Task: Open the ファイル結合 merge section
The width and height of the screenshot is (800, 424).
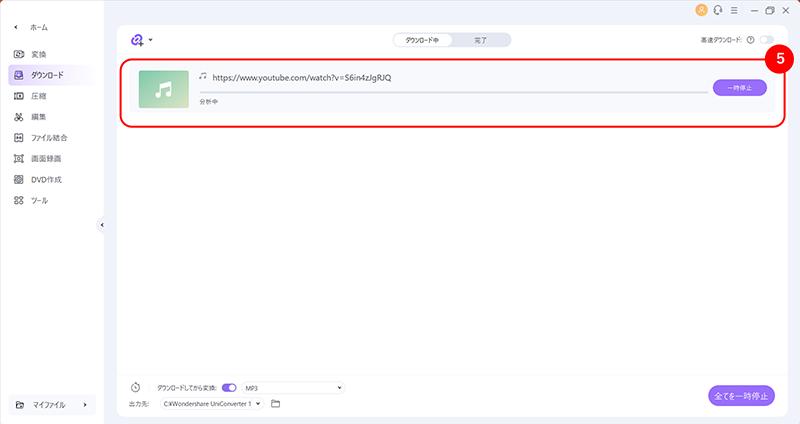Action: pos(49,138)
